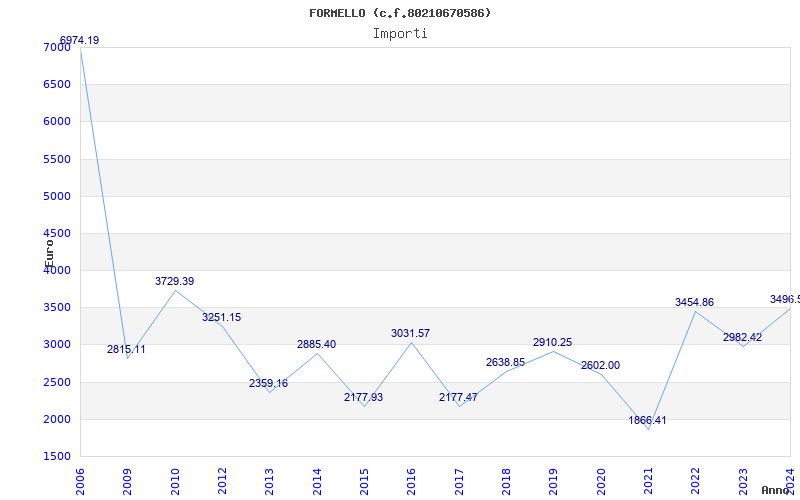Click the 3729.39 data label
This screenshot has width=800, height=500.
pyautogui.click(x=174, y=281)
